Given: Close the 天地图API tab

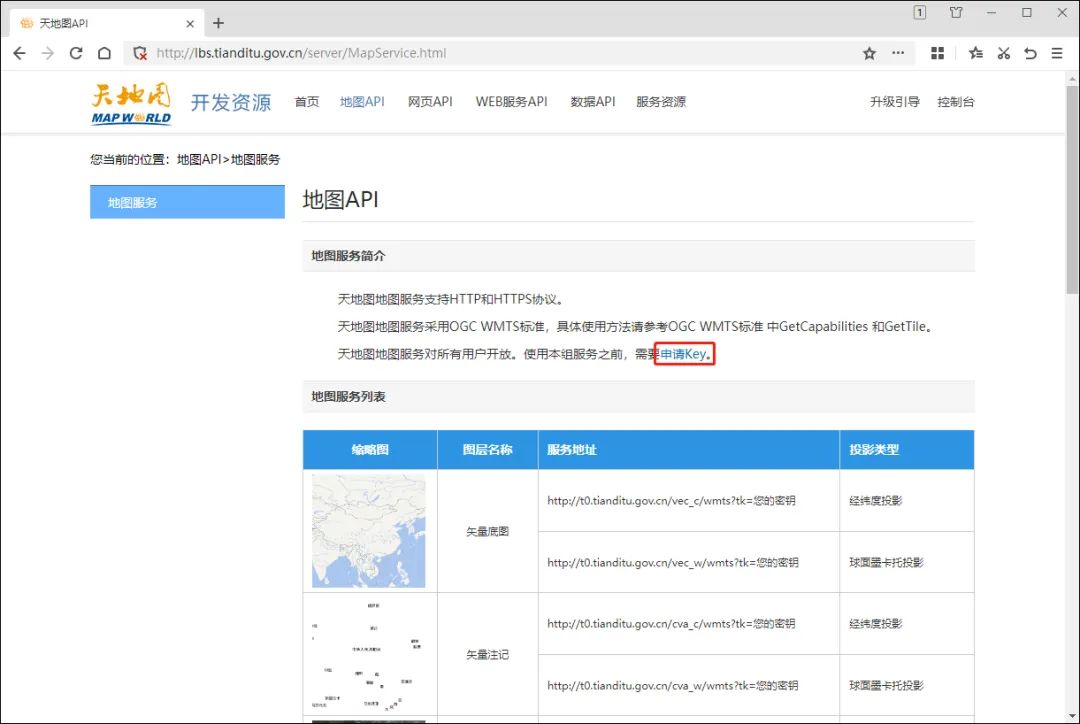Looking at the screenshot, I should point(190,23).
